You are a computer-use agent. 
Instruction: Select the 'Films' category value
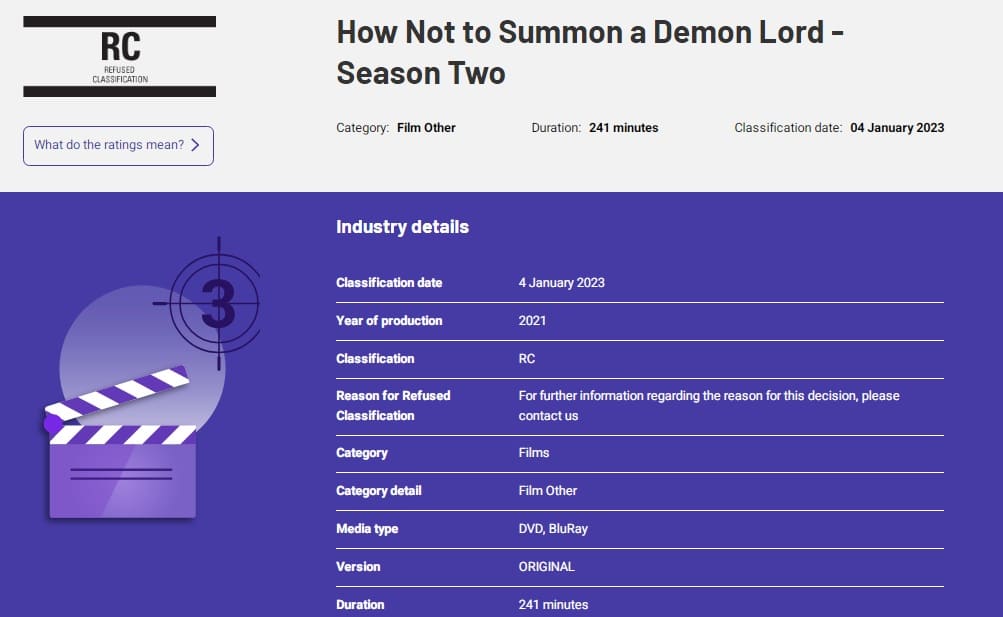pyautogui.click(x=534, y=453)
